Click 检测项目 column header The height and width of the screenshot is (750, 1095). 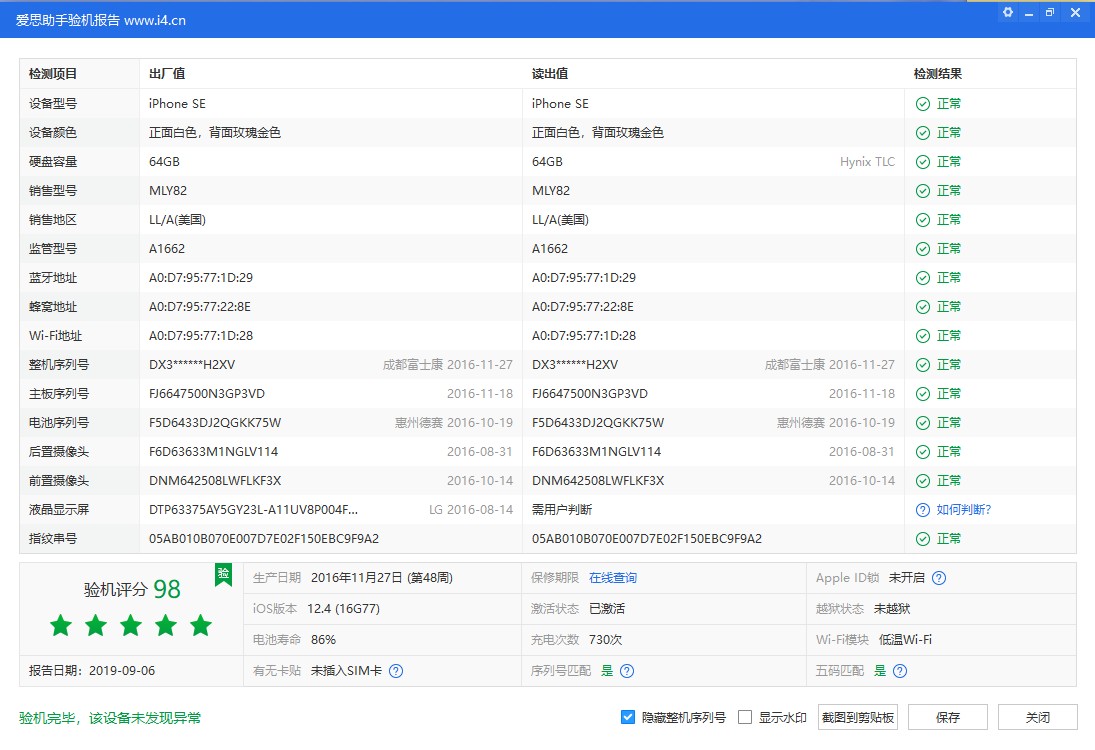(x=53, y=74)
